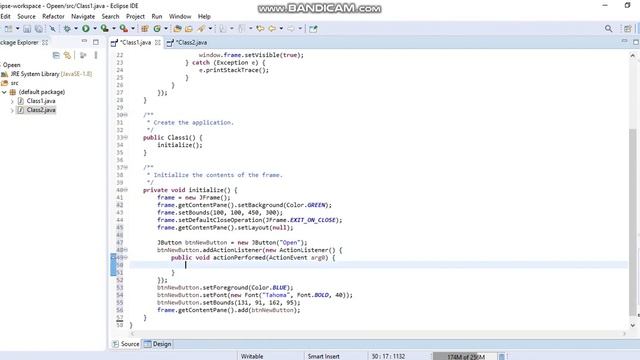This screenshot has height=360, width=640.
Task: Click 'Smart Insert' in status bar
Action: tap(324, 356)
